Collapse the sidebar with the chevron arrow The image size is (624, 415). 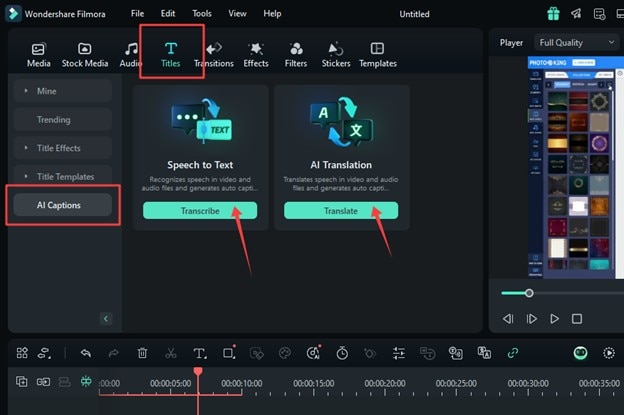tap(105, 318)
